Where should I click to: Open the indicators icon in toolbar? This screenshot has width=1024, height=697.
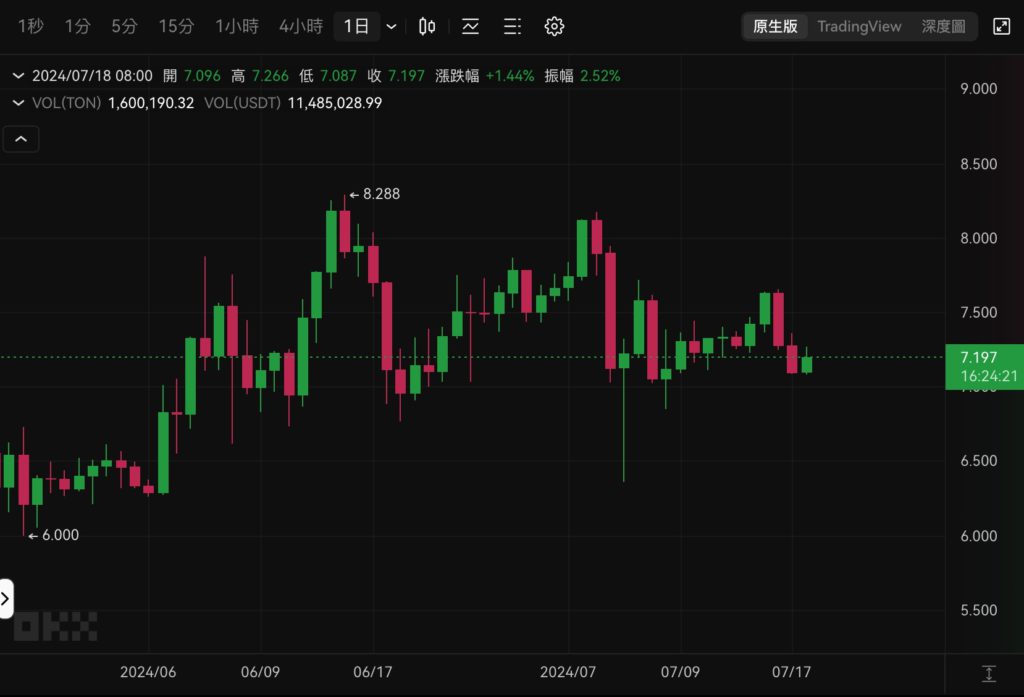(469, 26)
